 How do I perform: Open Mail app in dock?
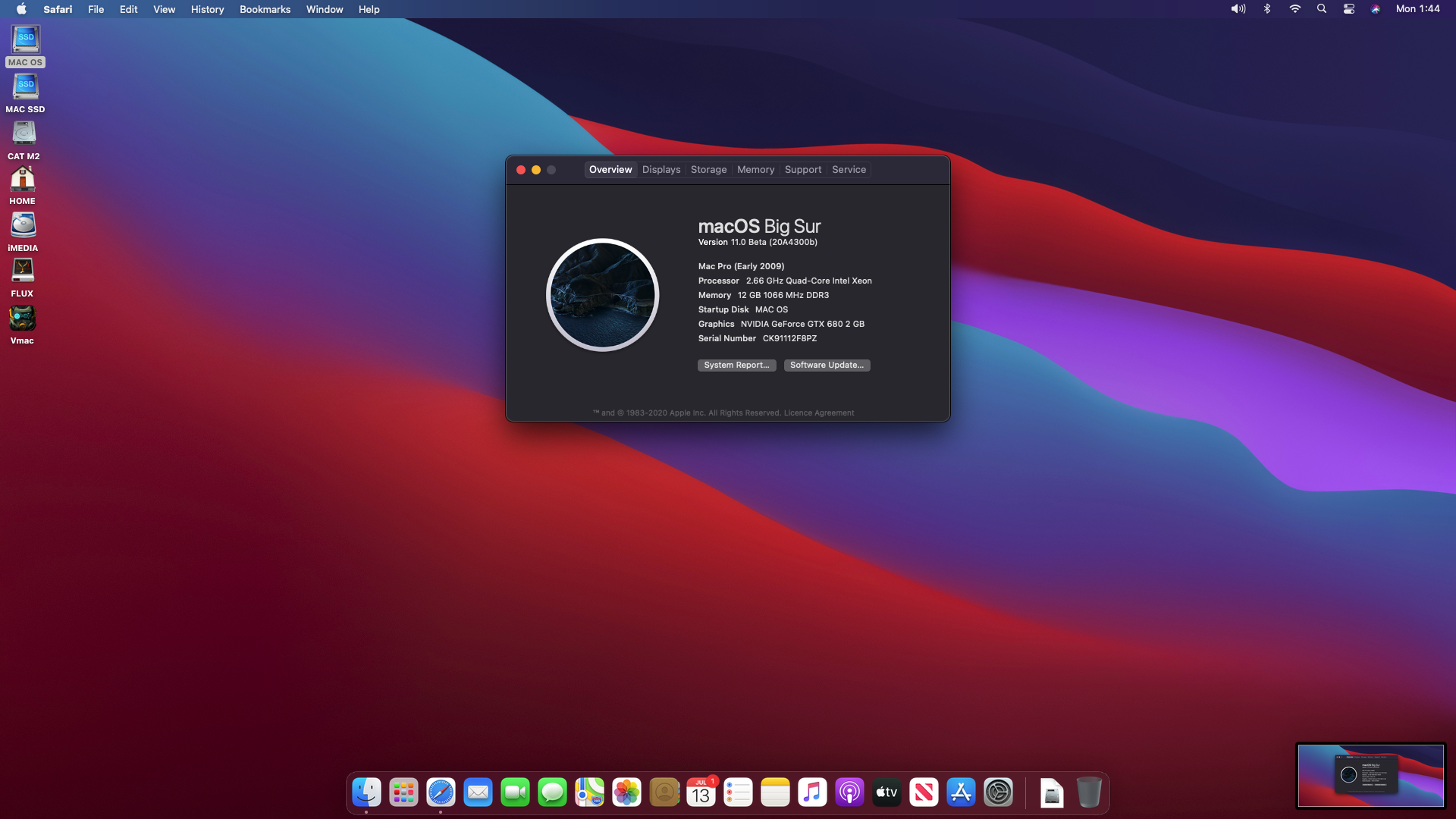pos(478,792)
